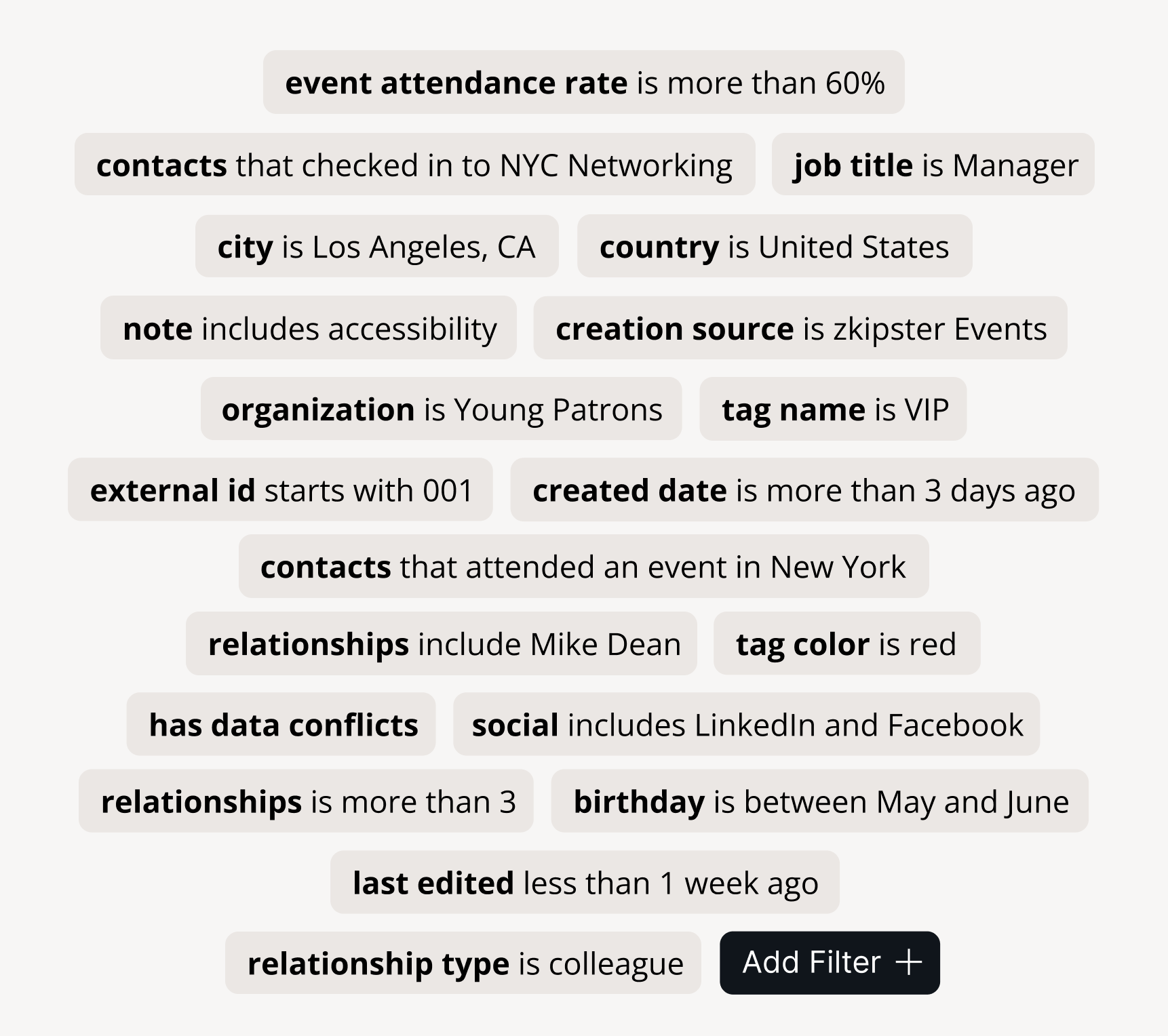Viewport: 1168px width, 1036px height.
Task: Select the city is Los Angeles filter
Action: [376, 246]
